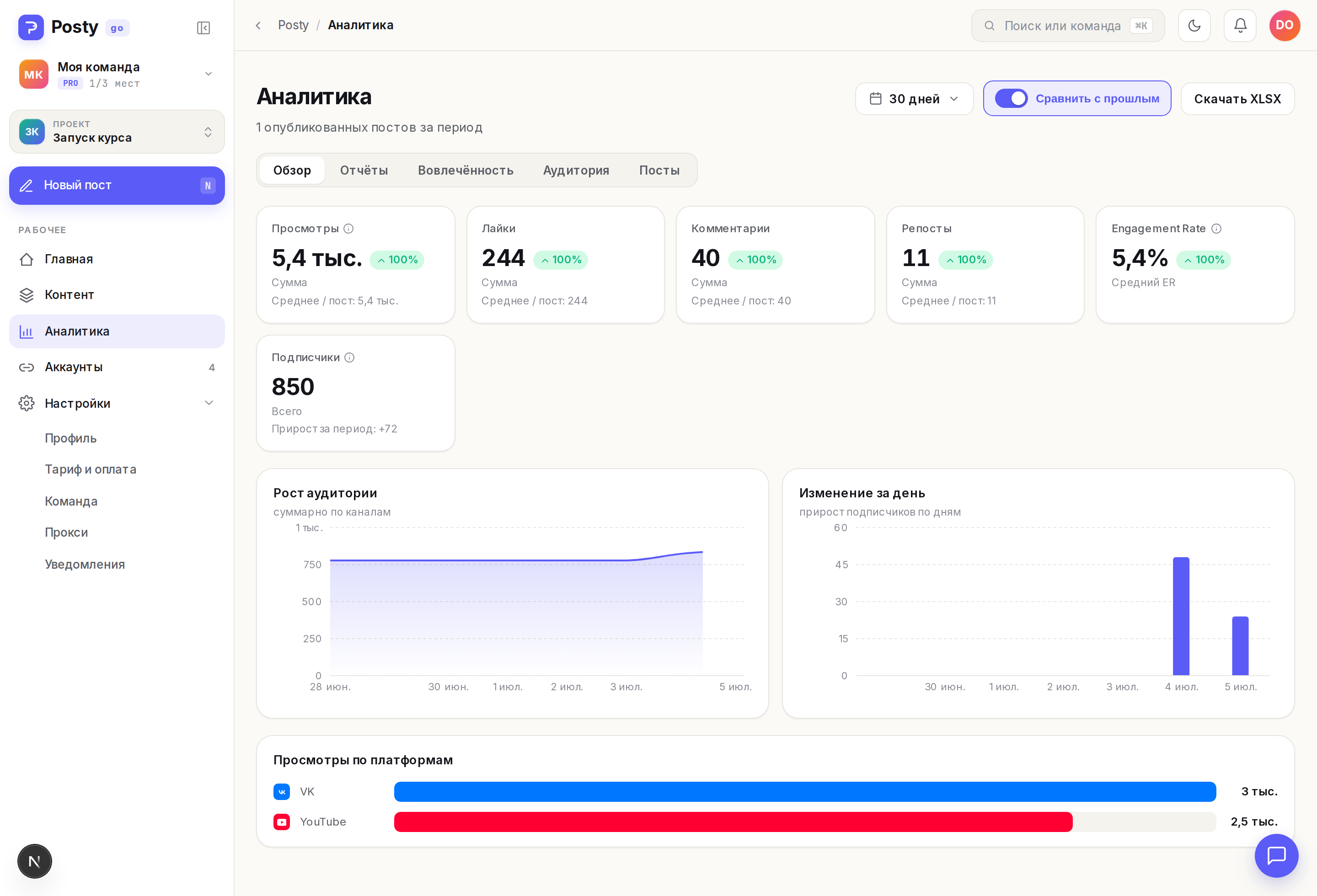
Task: Show info tooltip for Просмотры
Action: click(x=348, y=228)
